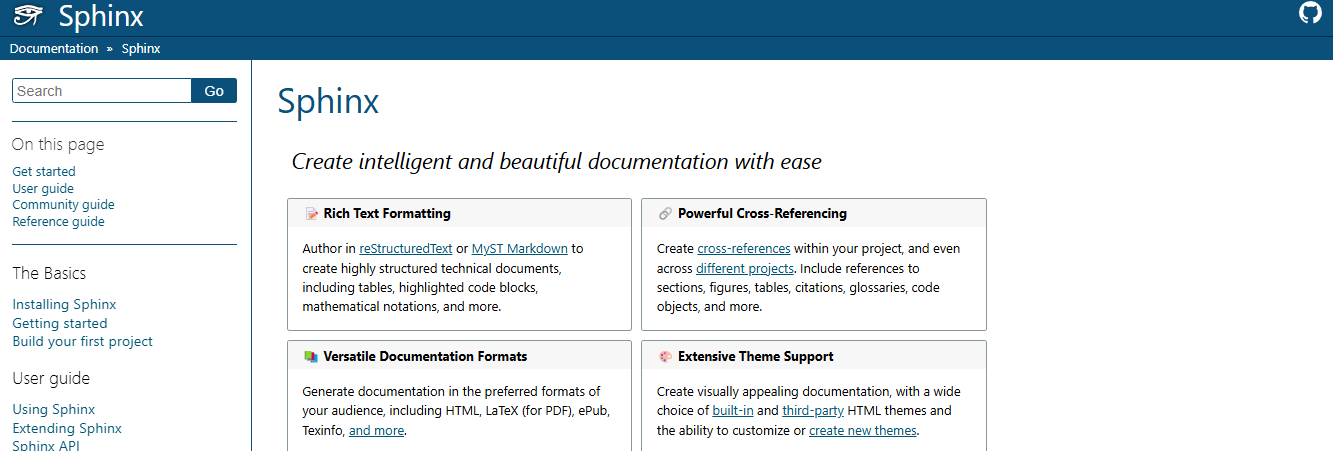Follow the reStructuredText link
The width and height of the screenshot is (1333, 451).
[406, 249]
